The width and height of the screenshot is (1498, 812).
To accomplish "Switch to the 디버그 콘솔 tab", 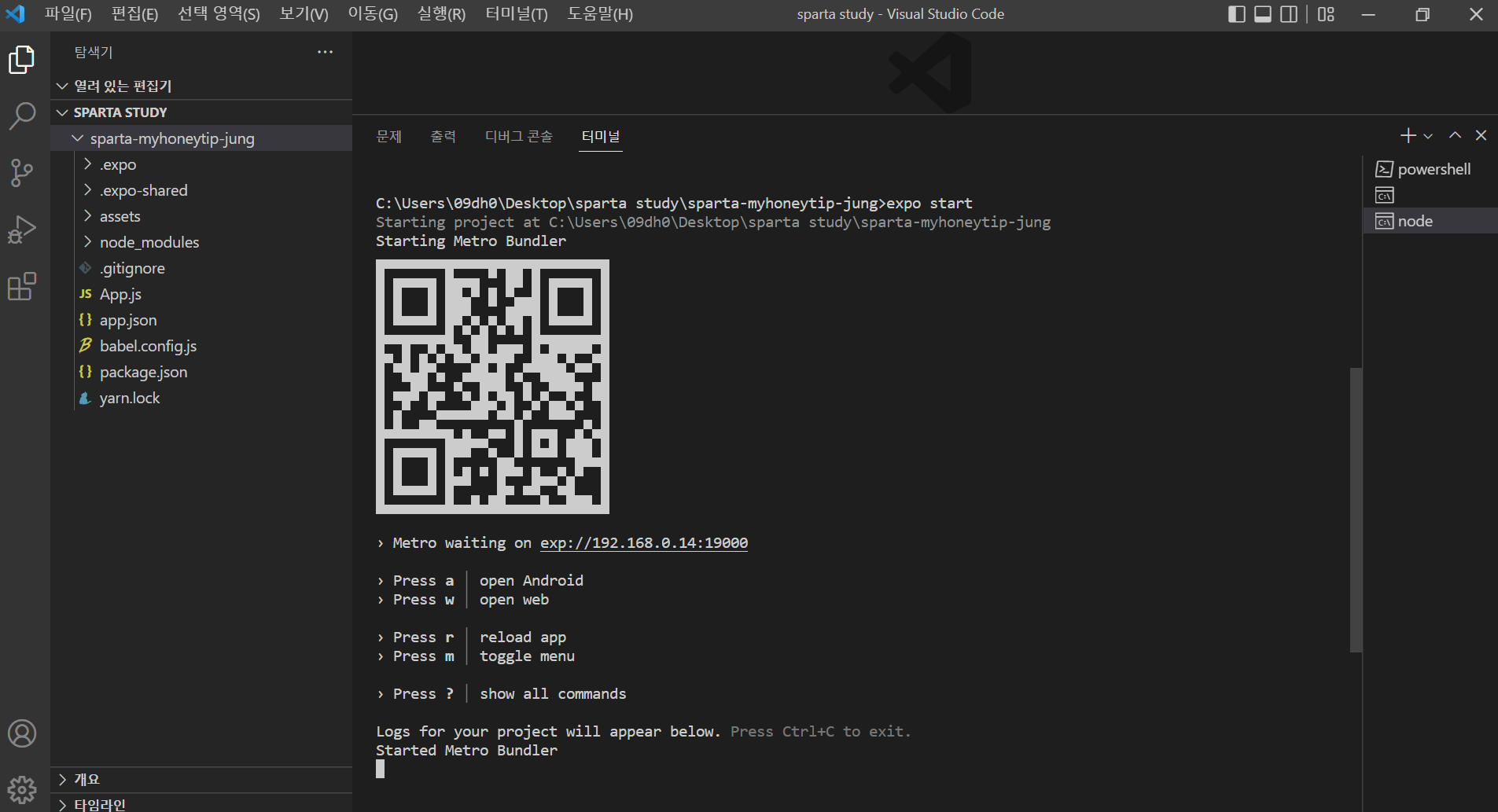I will coord(519,137).
